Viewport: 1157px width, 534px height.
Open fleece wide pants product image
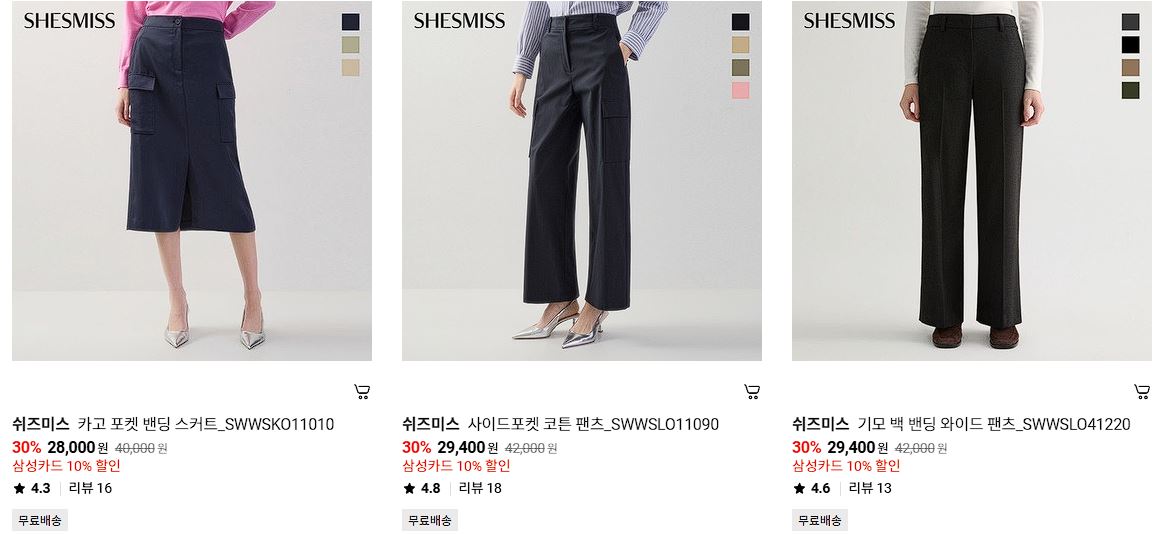972,181
